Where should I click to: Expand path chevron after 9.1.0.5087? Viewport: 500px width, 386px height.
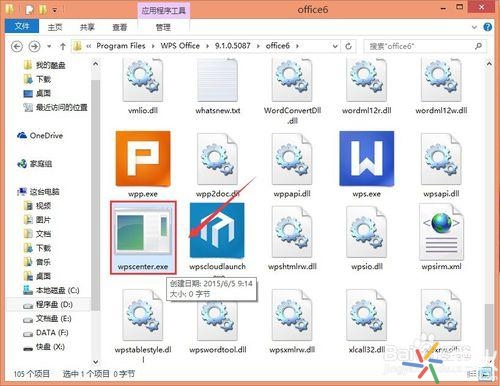[258, 46]
